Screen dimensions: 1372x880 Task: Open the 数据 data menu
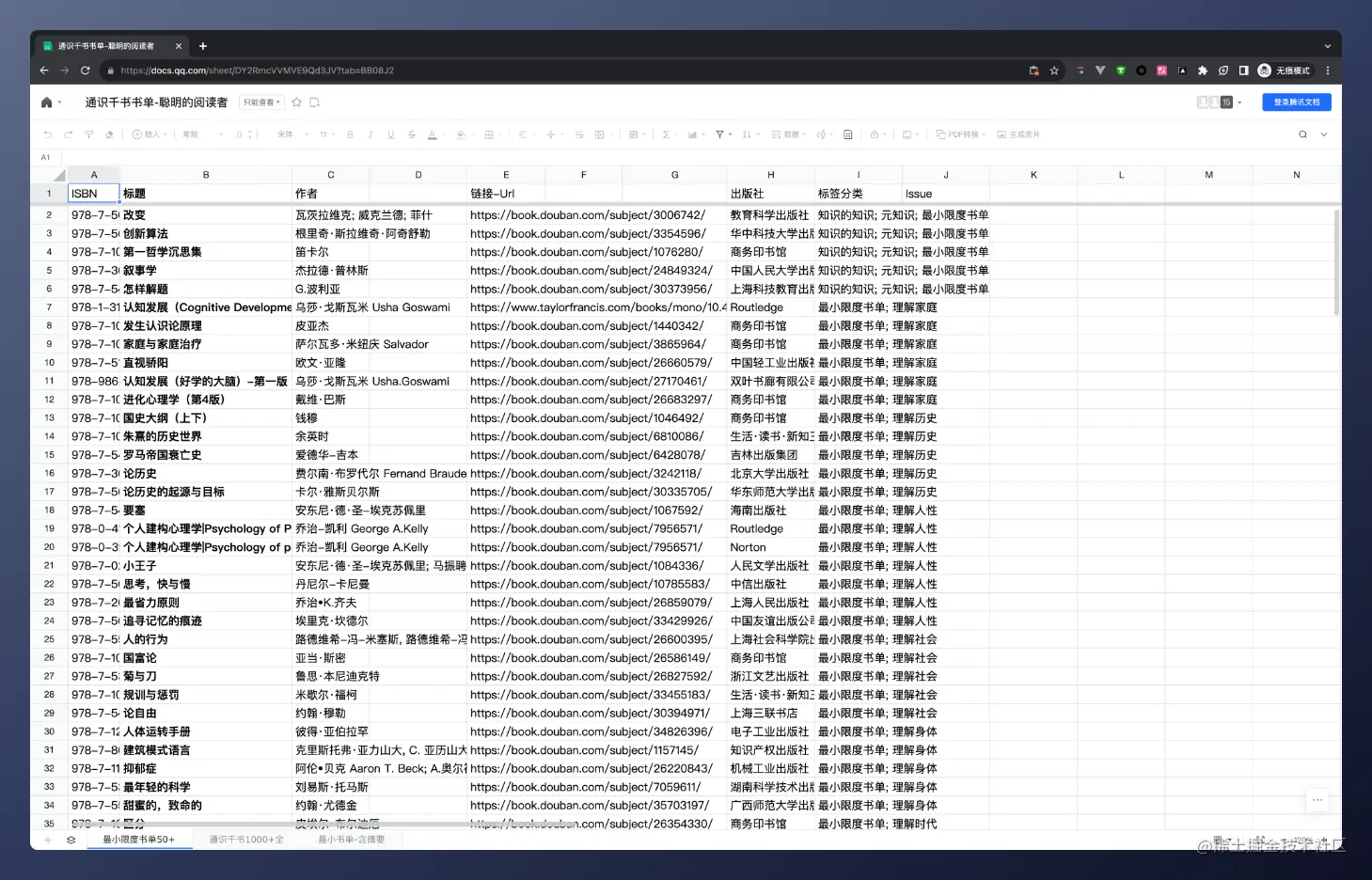coord(787,134)
